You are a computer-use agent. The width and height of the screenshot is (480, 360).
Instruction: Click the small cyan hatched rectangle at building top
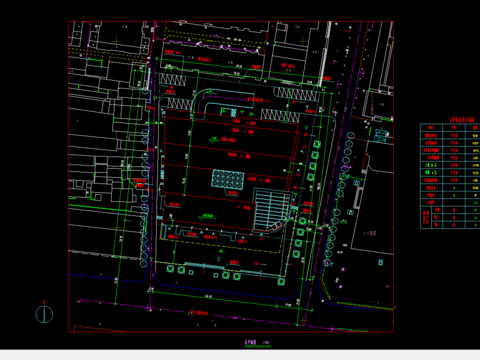coord(234,112)
